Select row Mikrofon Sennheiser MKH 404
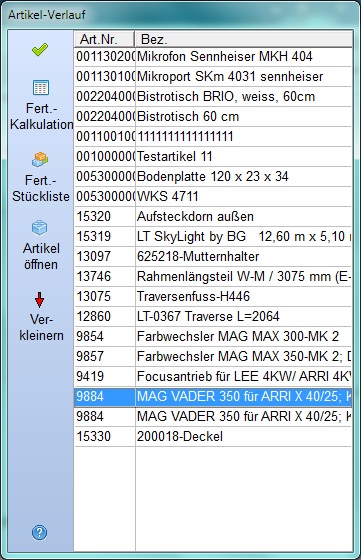The height and width of the screenshot is (560, 361). point(213,56)
